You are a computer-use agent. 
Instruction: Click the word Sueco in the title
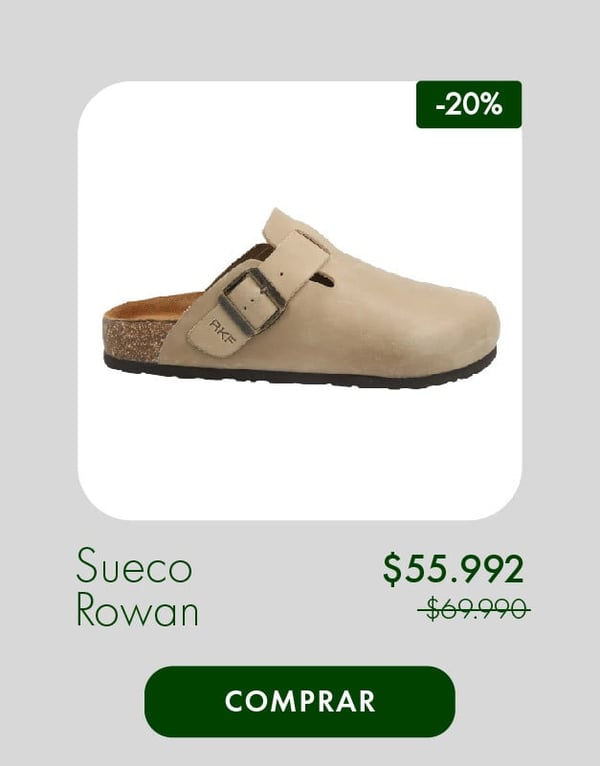tap(134, 567)
